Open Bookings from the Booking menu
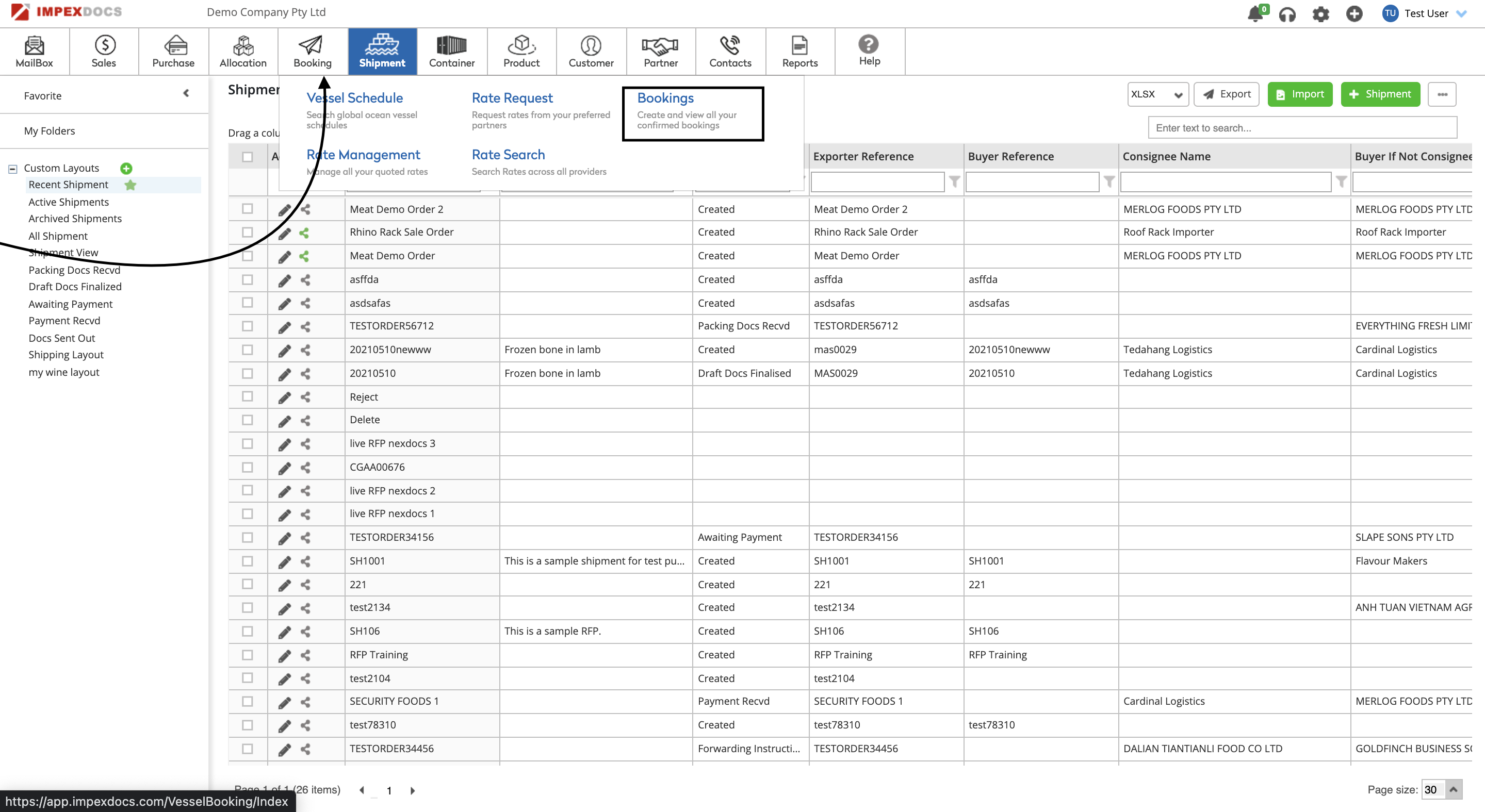 (665, 98)
